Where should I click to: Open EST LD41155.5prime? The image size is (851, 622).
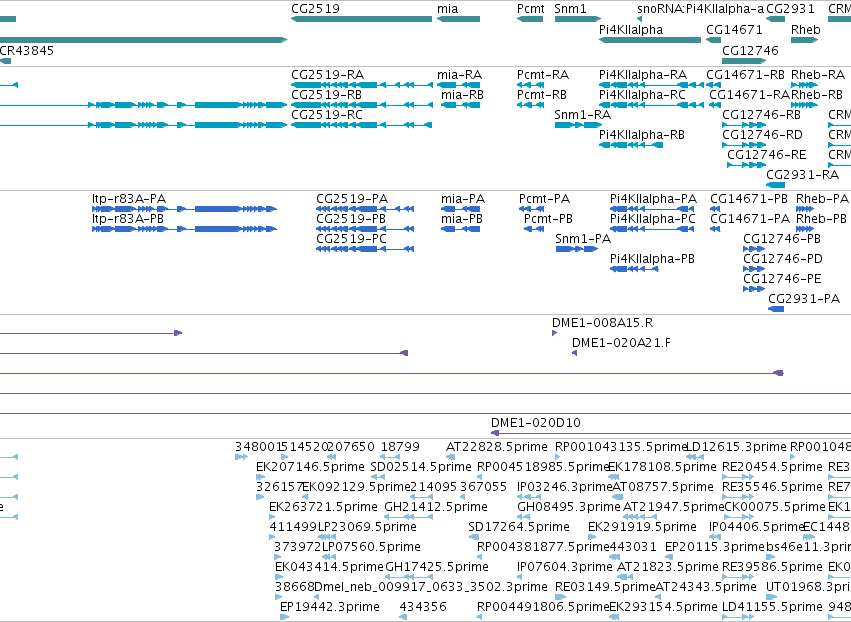(773, 607)
